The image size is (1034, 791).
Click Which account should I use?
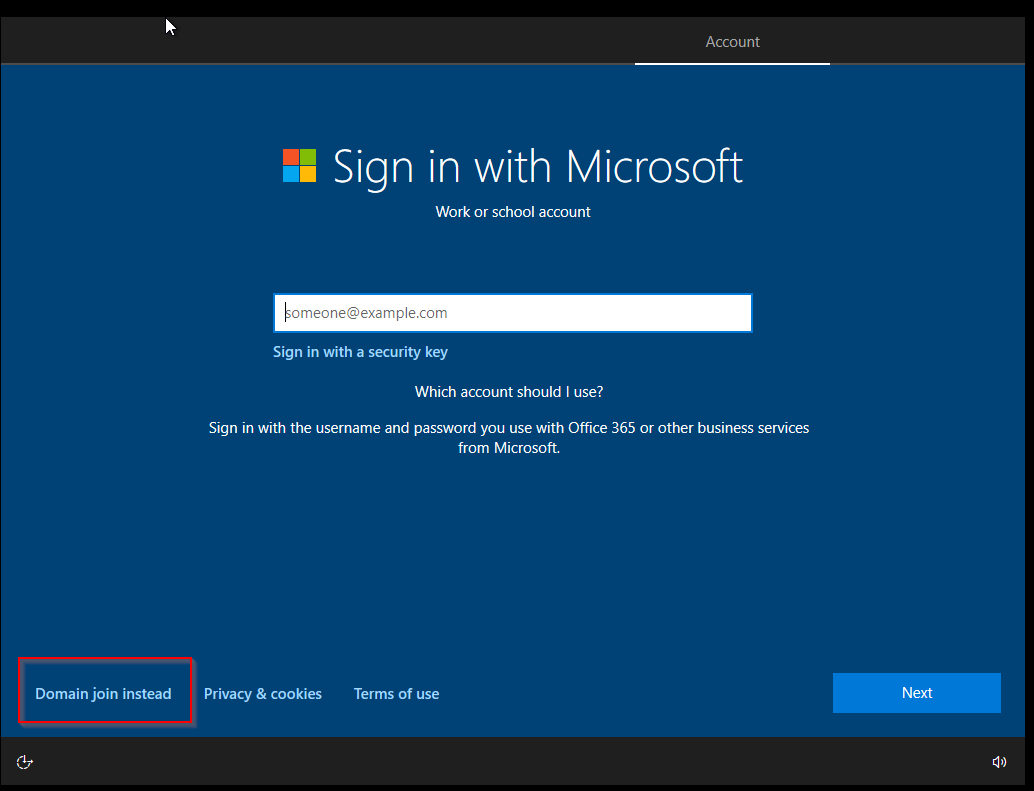(508, 392)
